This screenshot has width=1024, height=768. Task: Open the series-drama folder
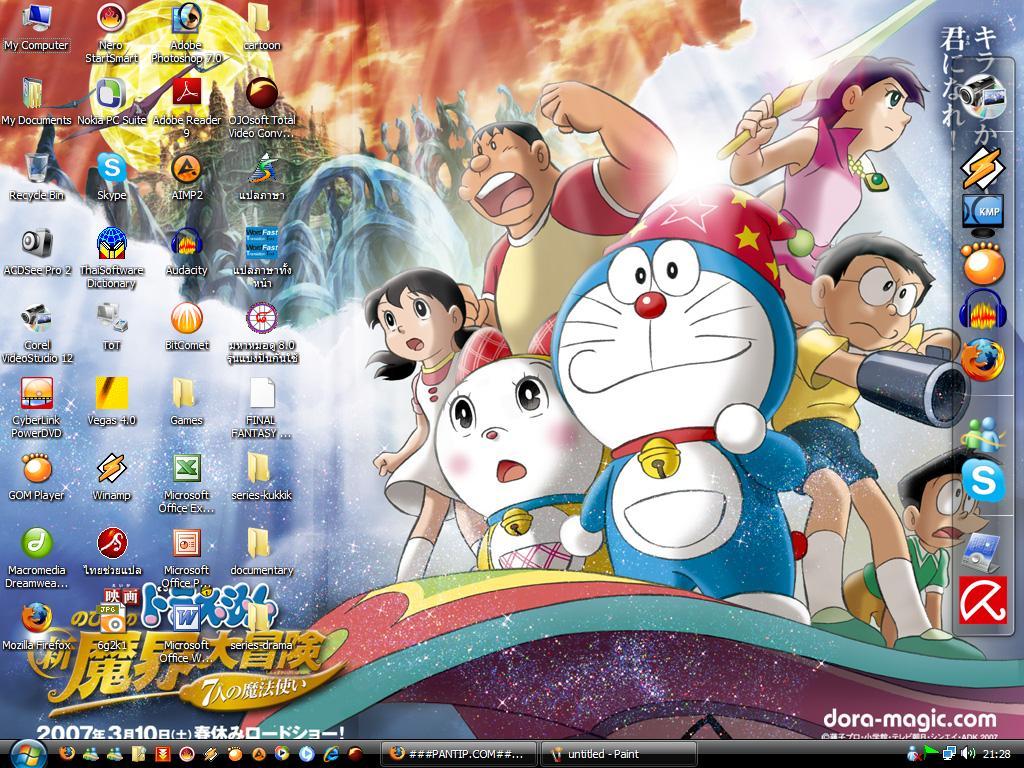[261, 628]
